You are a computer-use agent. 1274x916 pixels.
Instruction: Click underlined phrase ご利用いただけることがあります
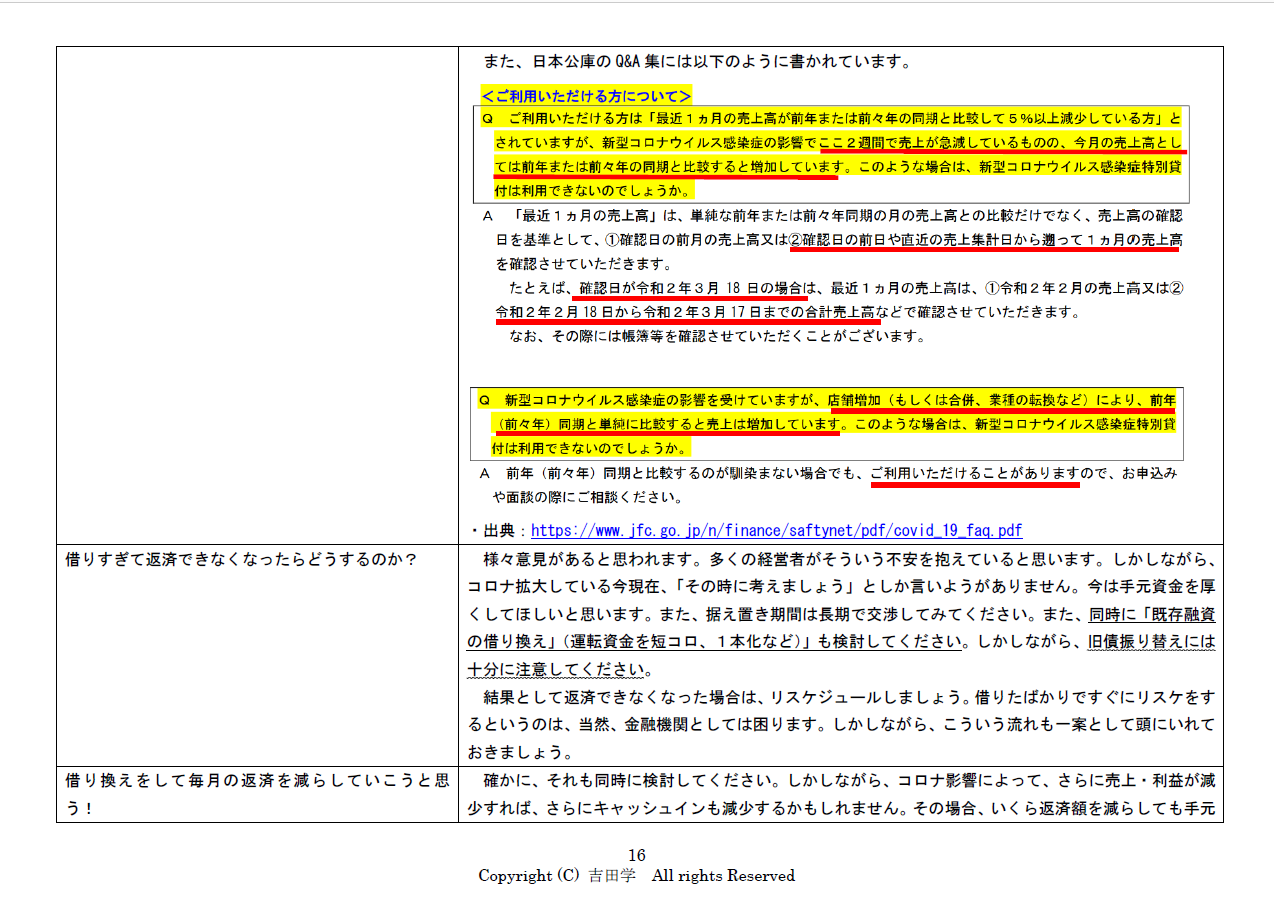tap(975, 473)
